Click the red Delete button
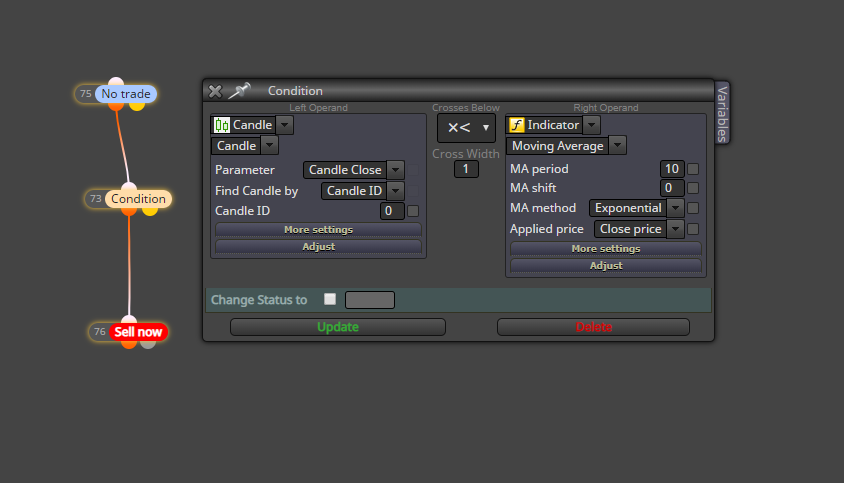Image resolution: width=844 pixels, height=483 pixels. click(x=593, y=327)
